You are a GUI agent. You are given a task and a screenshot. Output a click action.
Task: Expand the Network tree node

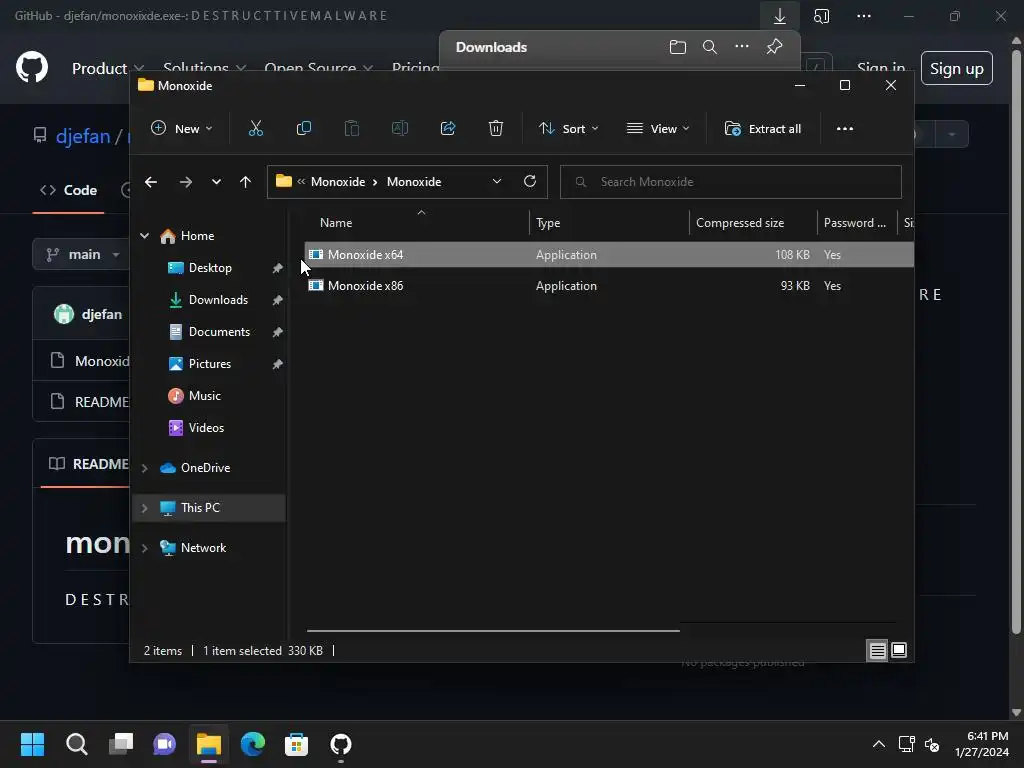tap(144, 548)
